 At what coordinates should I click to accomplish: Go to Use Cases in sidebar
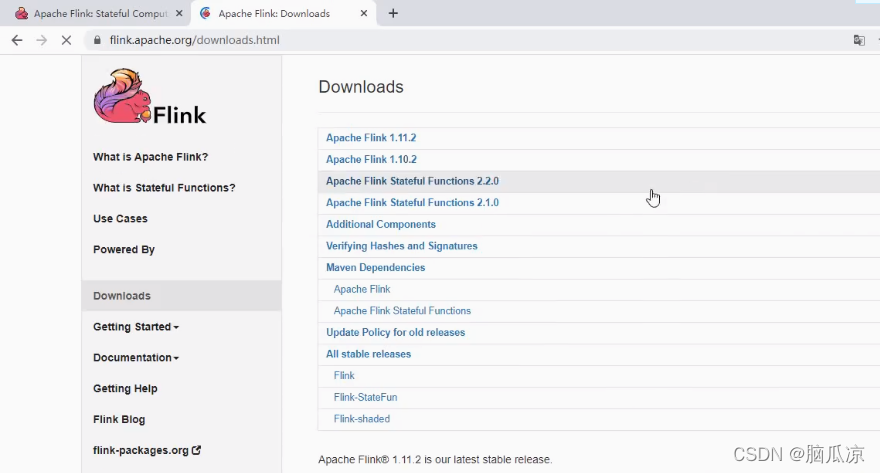(120, 219)
